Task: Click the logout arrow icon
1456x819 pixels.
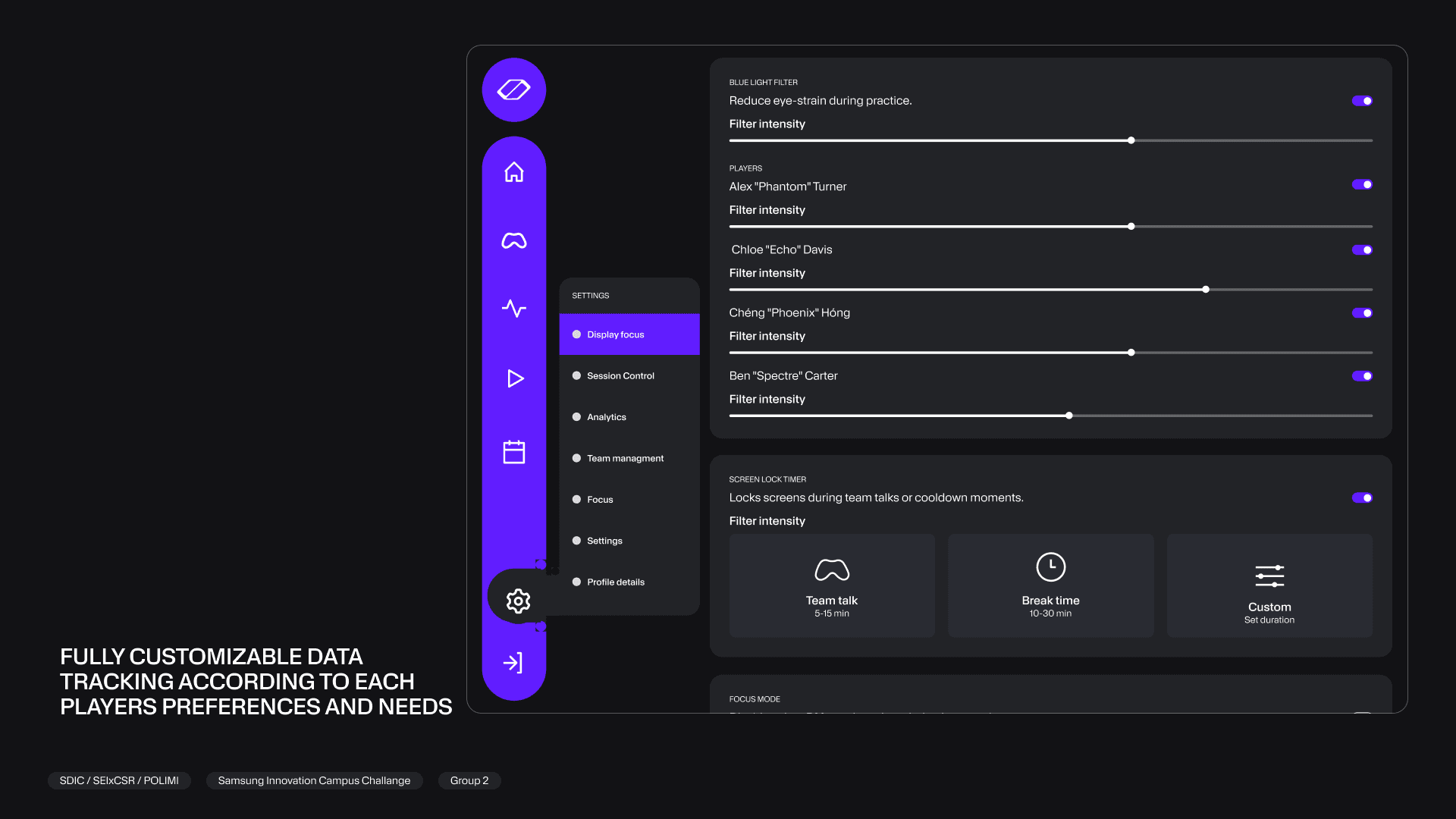Action: coord(513,663)
